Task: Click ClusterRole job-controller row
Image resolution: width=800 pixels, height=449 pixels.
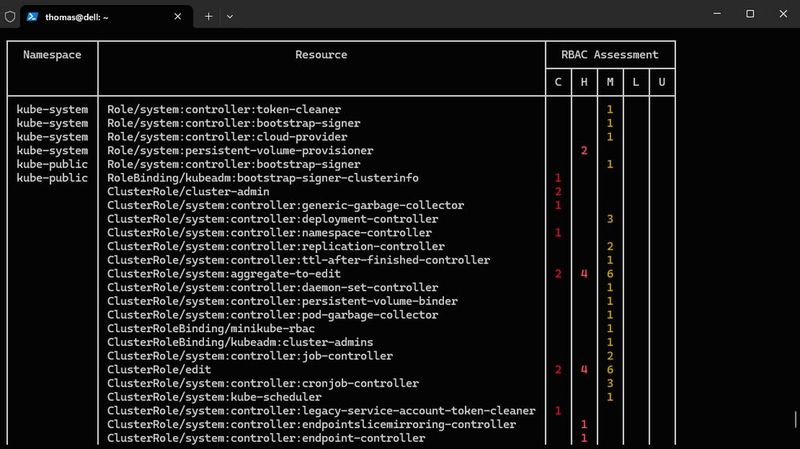Action: (x=250, y=356)
